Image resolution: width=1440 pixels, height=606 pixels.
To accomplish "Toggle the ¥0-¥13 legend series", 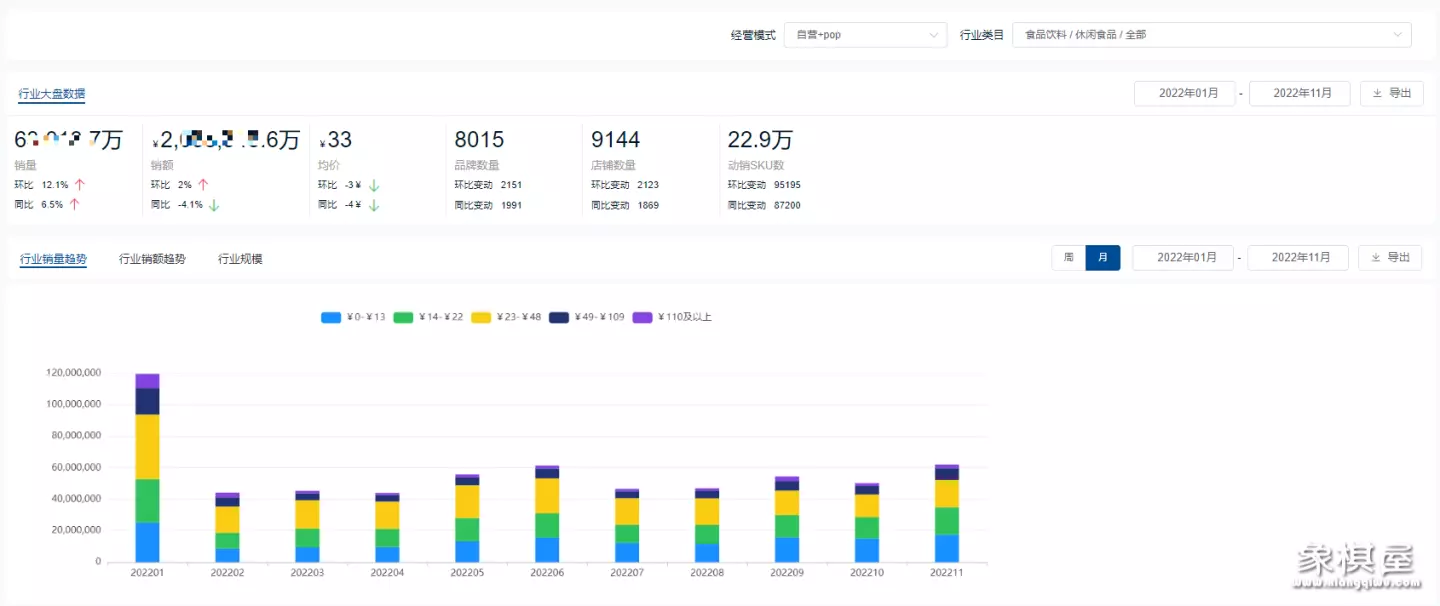I will click(x=353, y=317).
